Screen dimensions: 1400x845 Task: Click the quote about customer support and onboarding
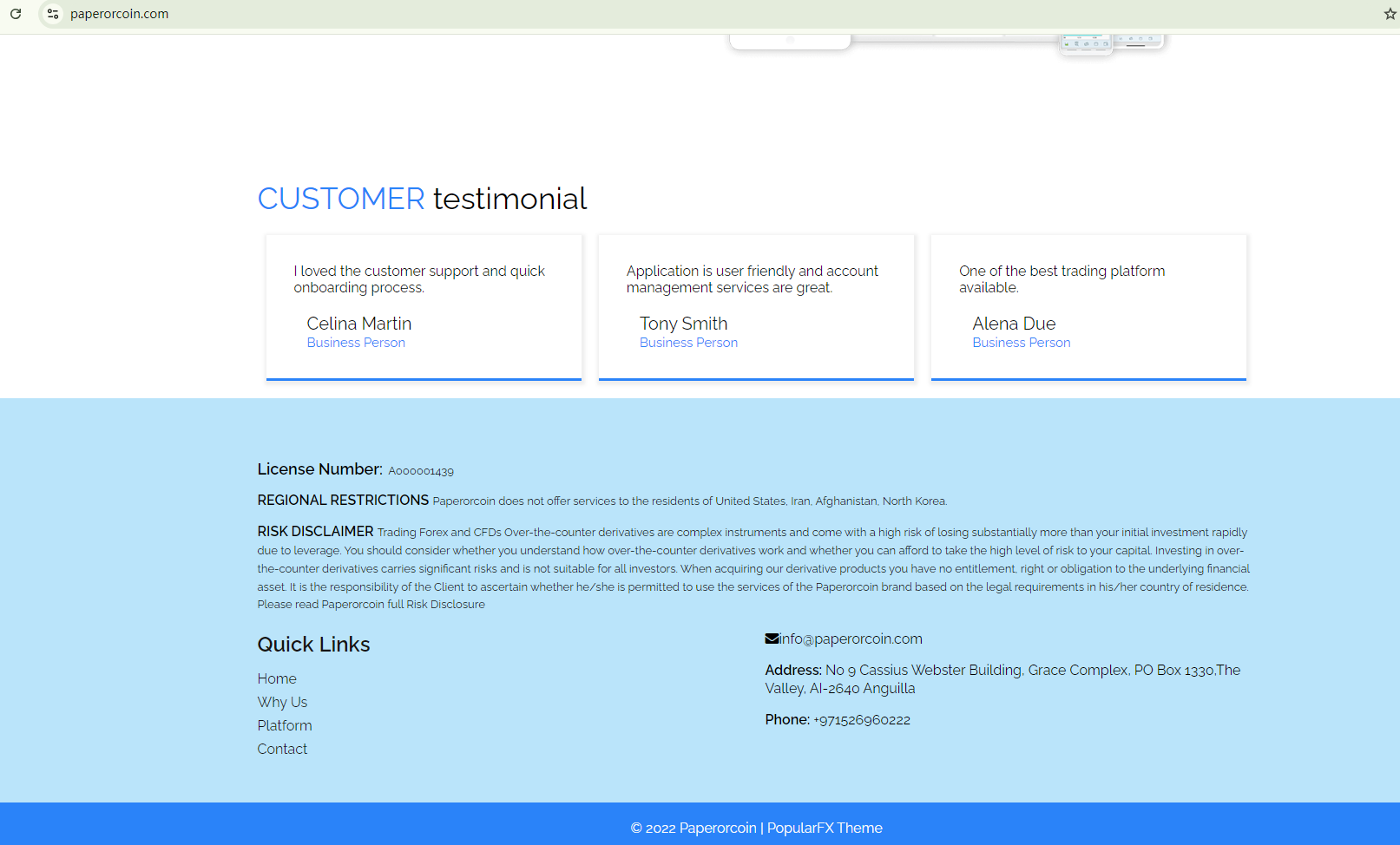pos(419,279)
